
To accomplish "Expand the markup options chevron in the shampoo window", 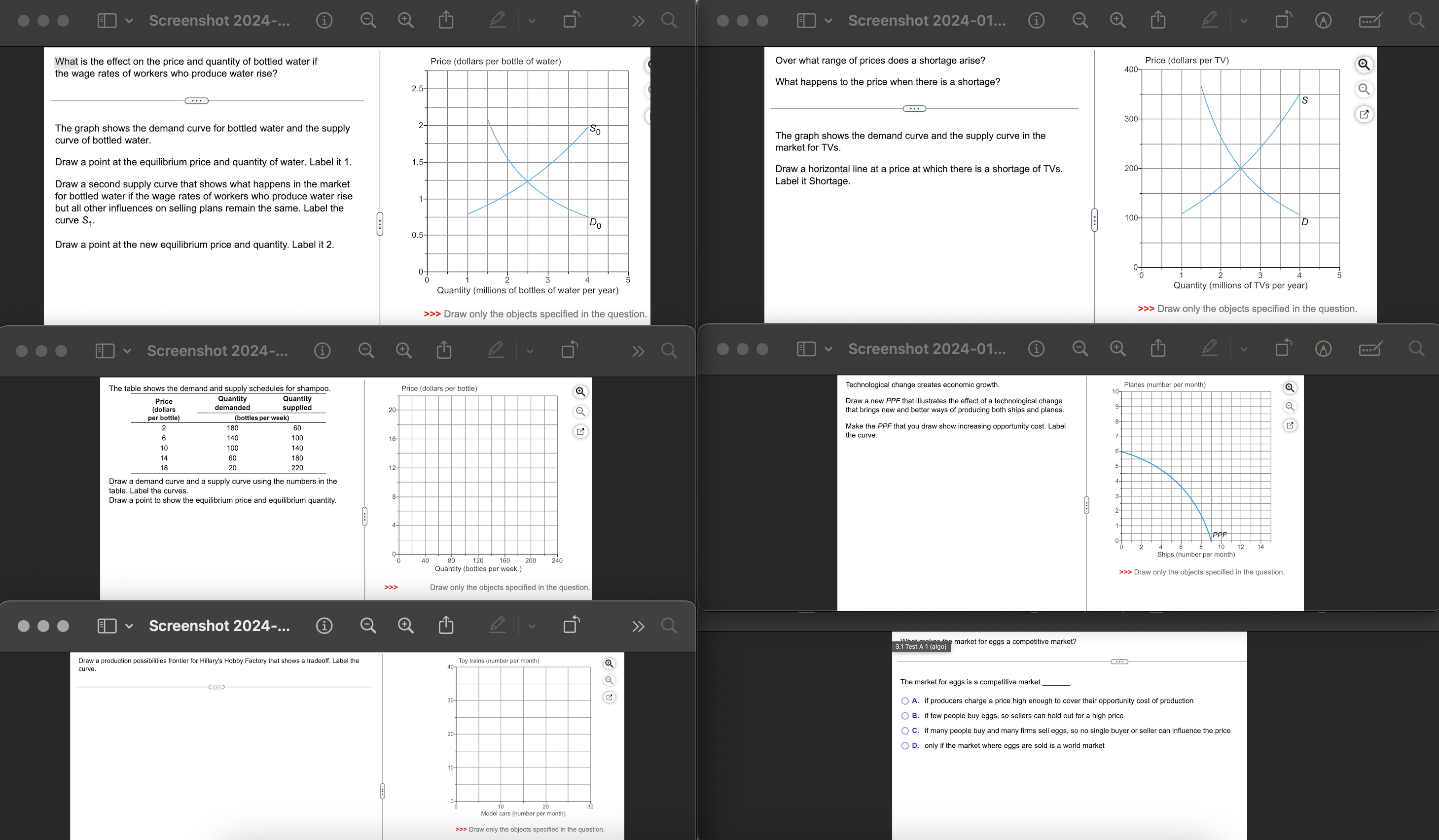I will (x=530, y=351).
